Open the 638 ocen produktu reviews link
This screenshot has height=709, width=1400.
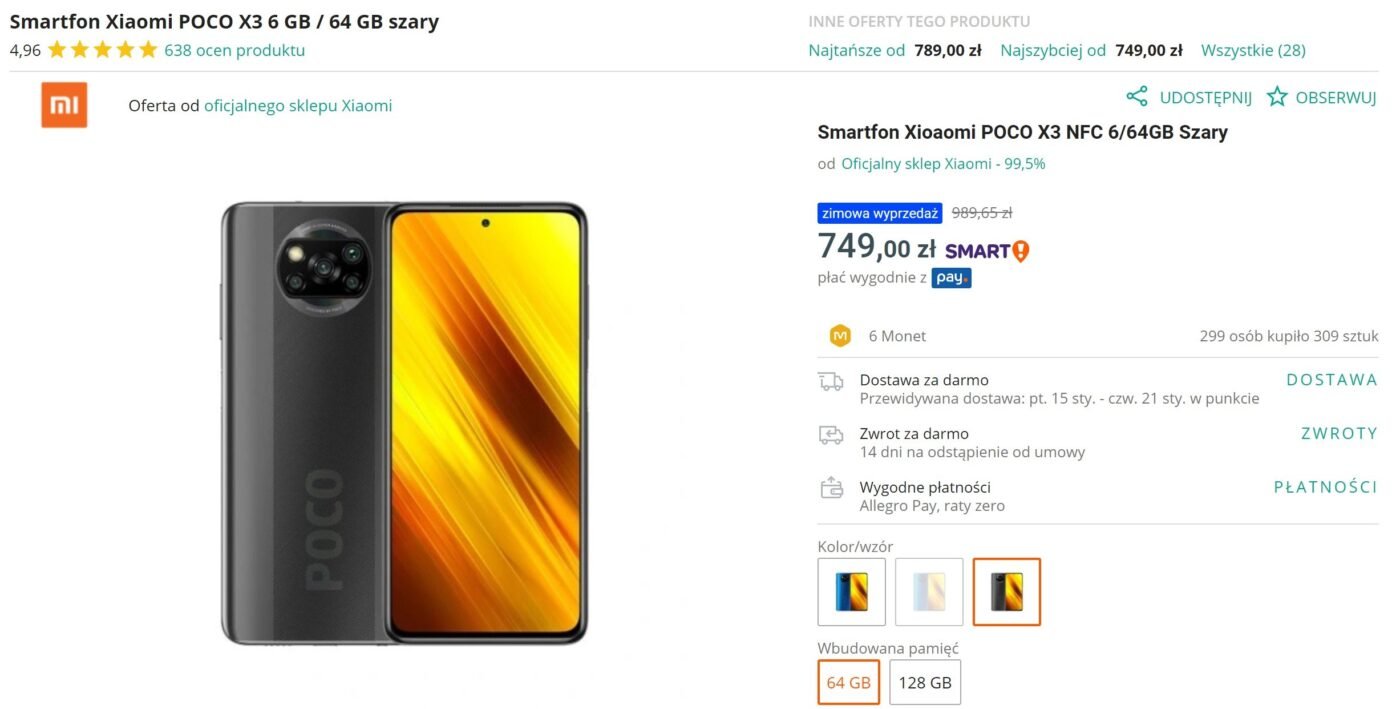235,50
